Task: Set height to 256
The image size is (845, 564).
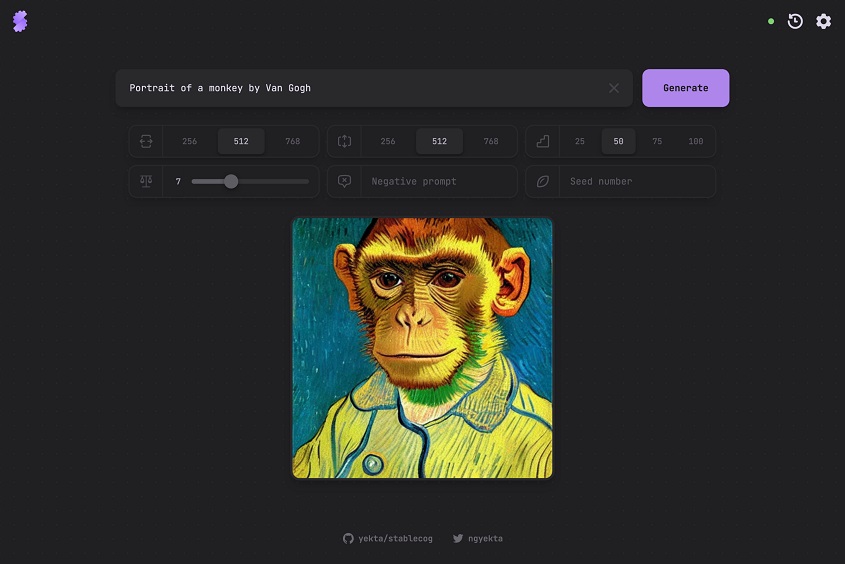Action: [x=388, y=141]
